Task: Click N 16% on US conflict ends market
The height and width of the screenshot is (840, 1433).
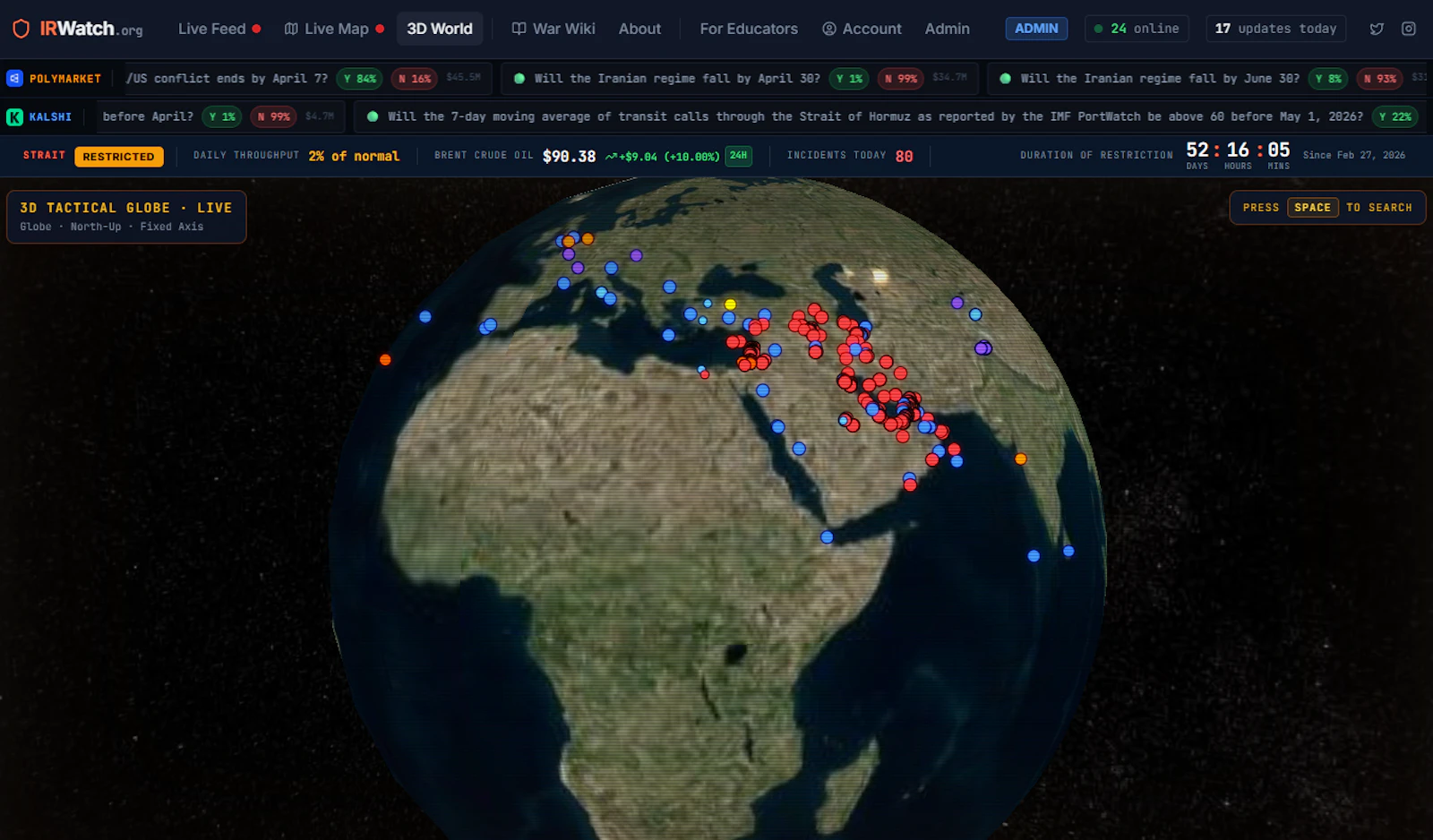Action: pyautogui.click(x=415, y=79)
